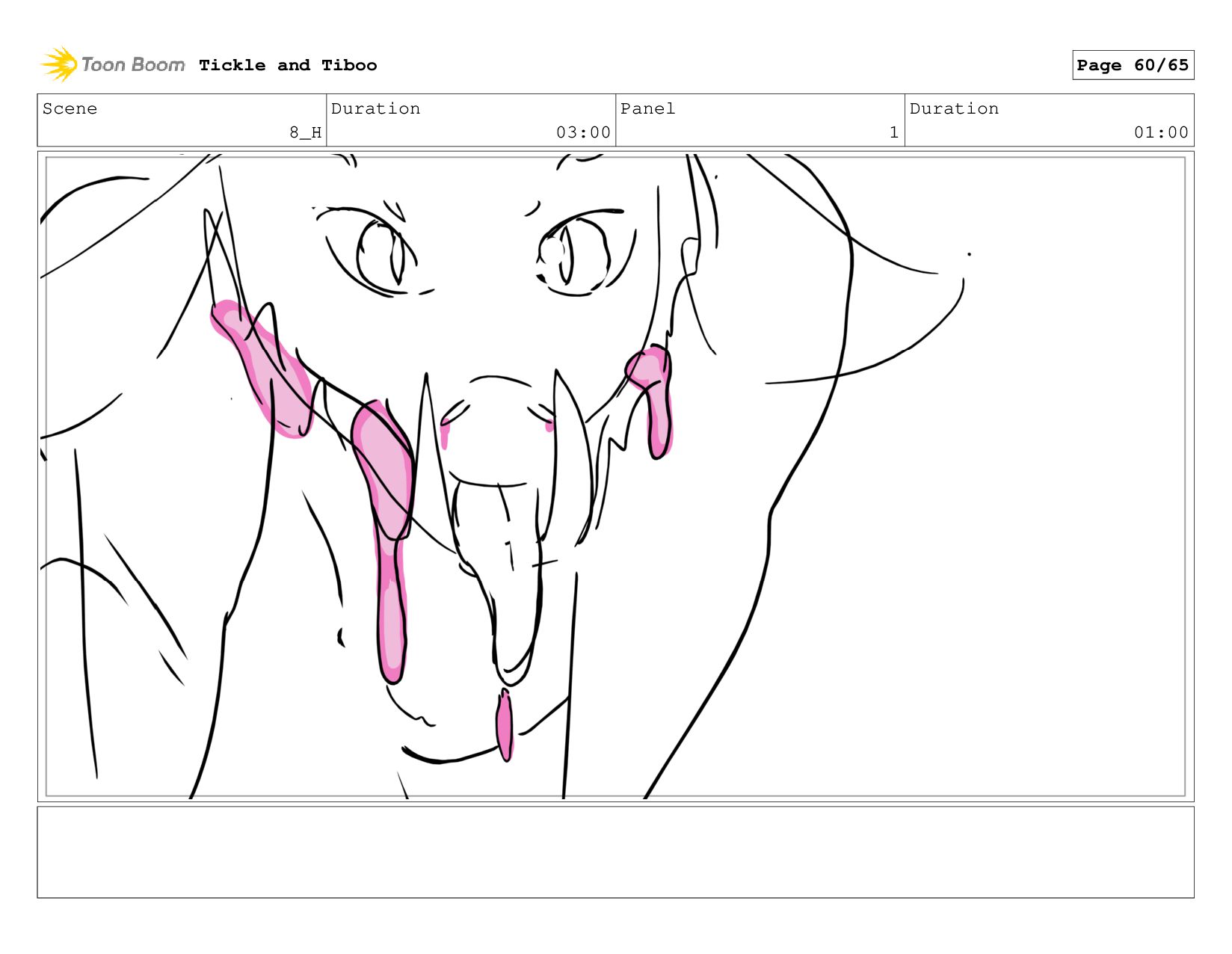The width and height of the screenshot is (1232, 954).
Task: Select the title text 'Tickle and Tiboo'
Action: (288, 65)
